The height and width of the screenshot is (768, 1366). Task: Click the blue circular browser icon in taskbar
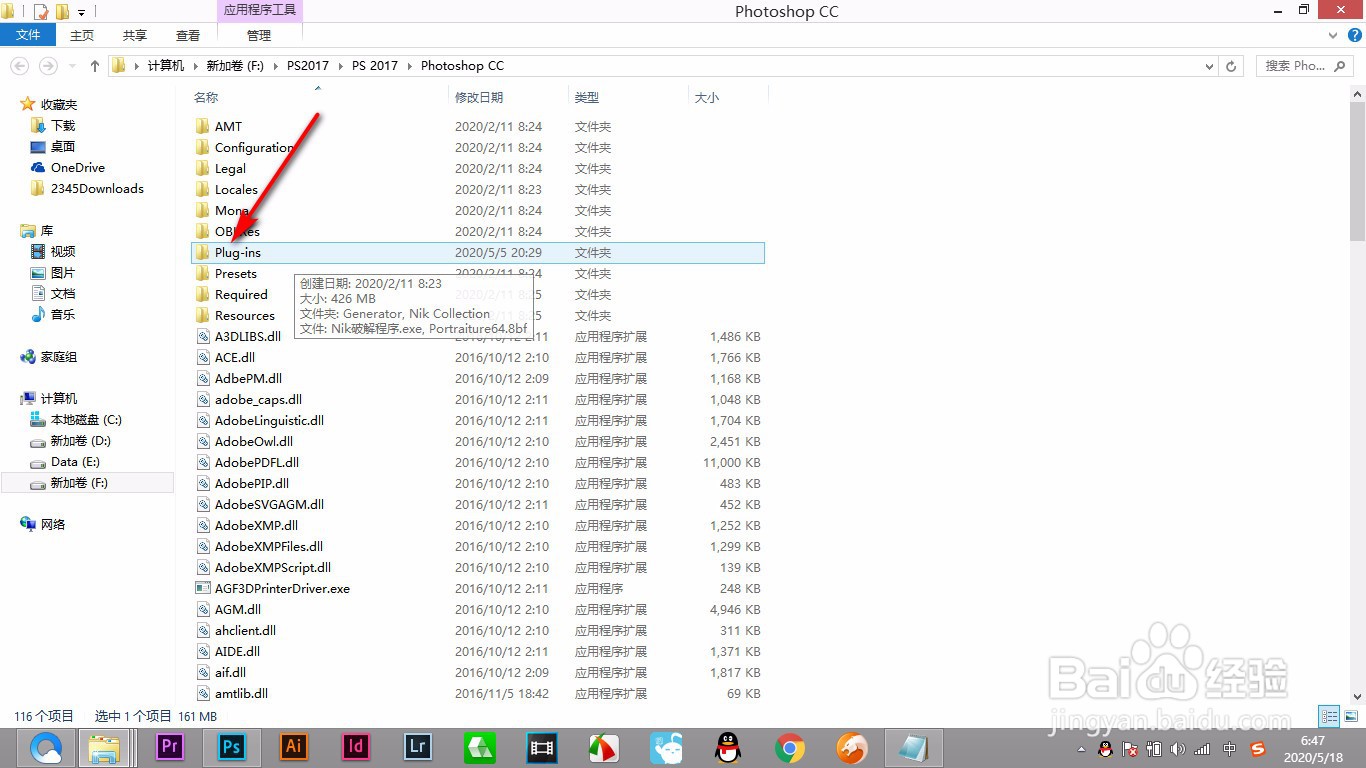45,747
